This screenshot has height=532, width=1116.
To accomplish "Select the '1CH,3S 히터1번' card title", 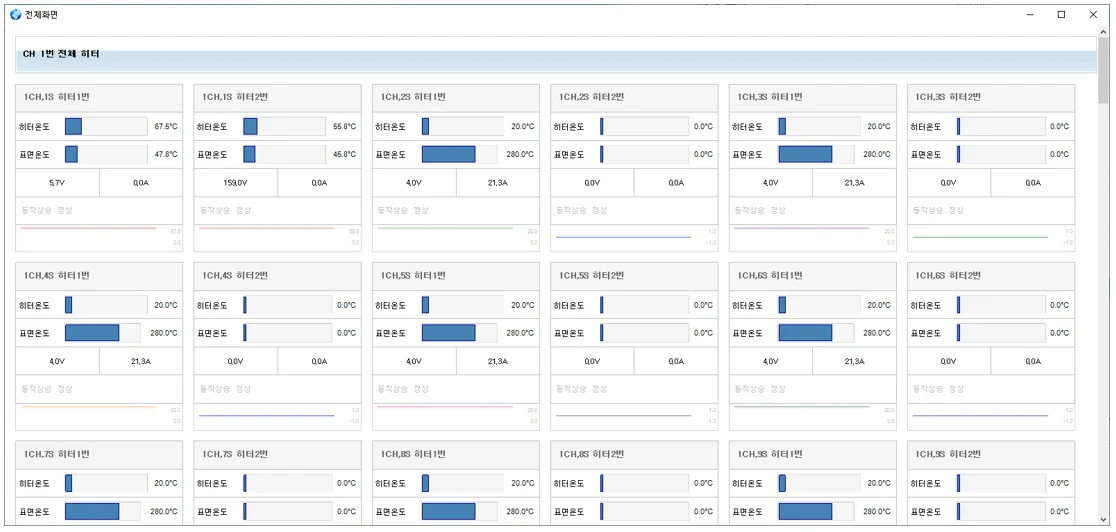I will (770, 97).
